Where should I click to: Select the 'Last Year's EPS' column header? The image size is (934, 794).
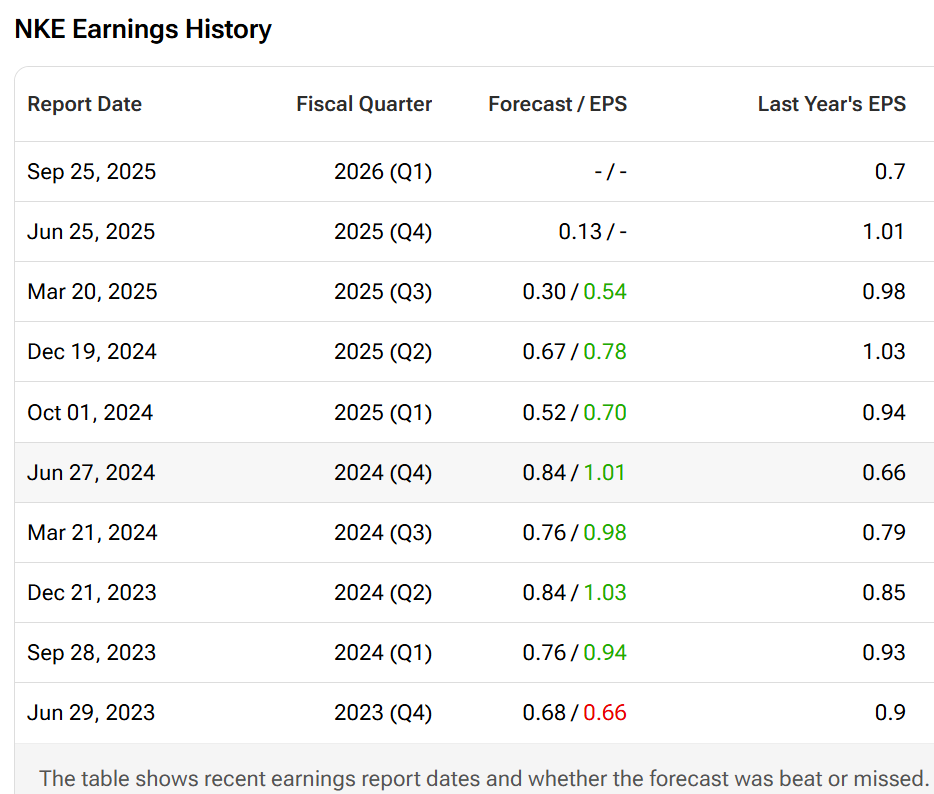(x=832, y=104)
